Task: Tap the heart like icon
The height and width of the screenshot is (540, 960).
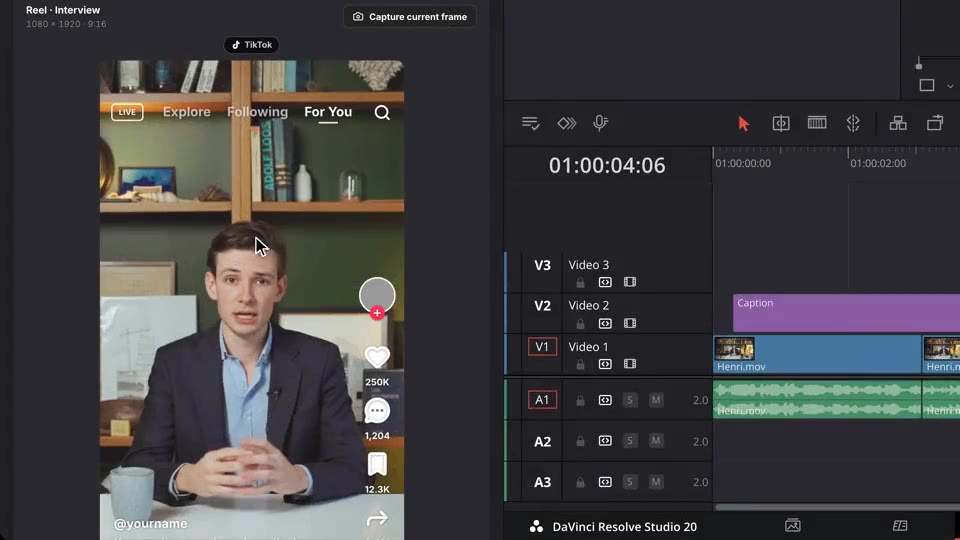Action: [377, 358]
